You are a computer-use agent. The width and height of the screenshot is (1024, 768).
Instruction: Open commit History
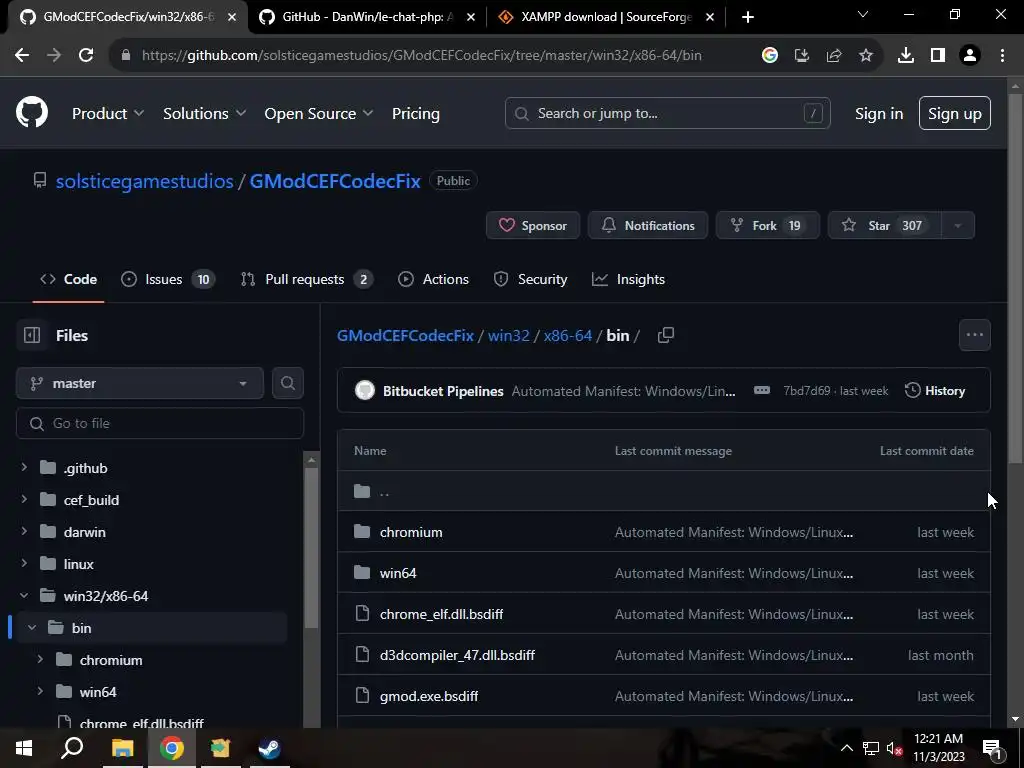935,391
